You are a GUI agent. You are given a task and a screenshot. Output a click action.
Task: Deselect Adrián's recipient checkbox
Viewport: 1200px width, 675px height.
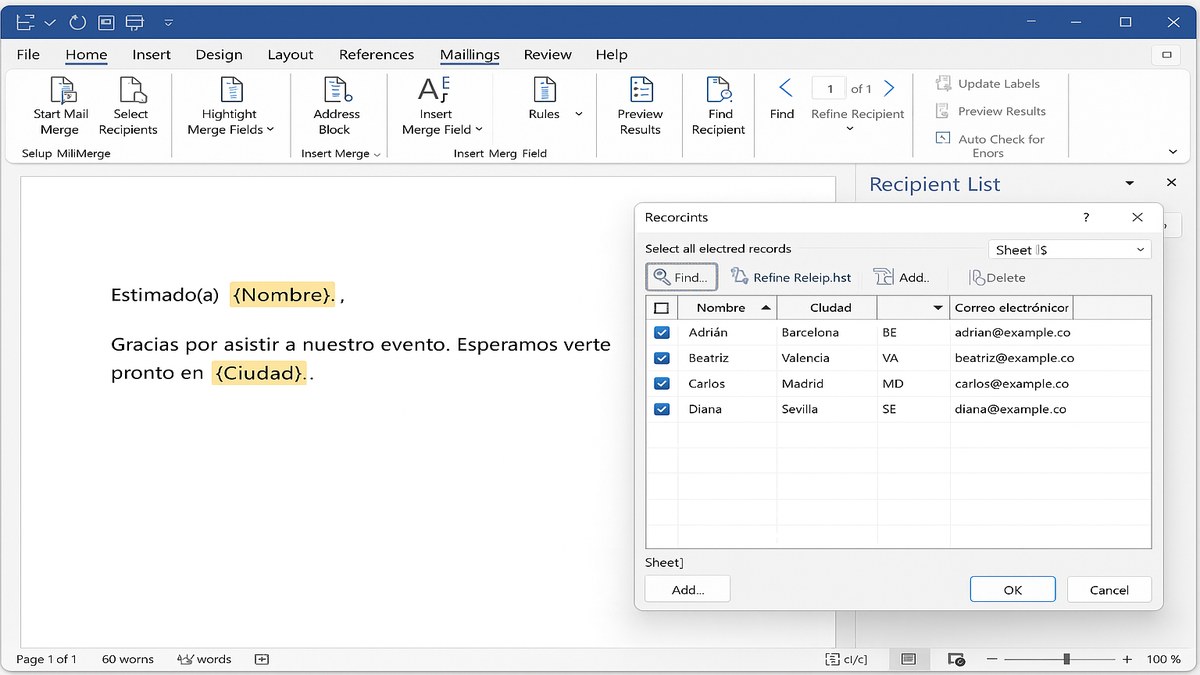point(661,332)
